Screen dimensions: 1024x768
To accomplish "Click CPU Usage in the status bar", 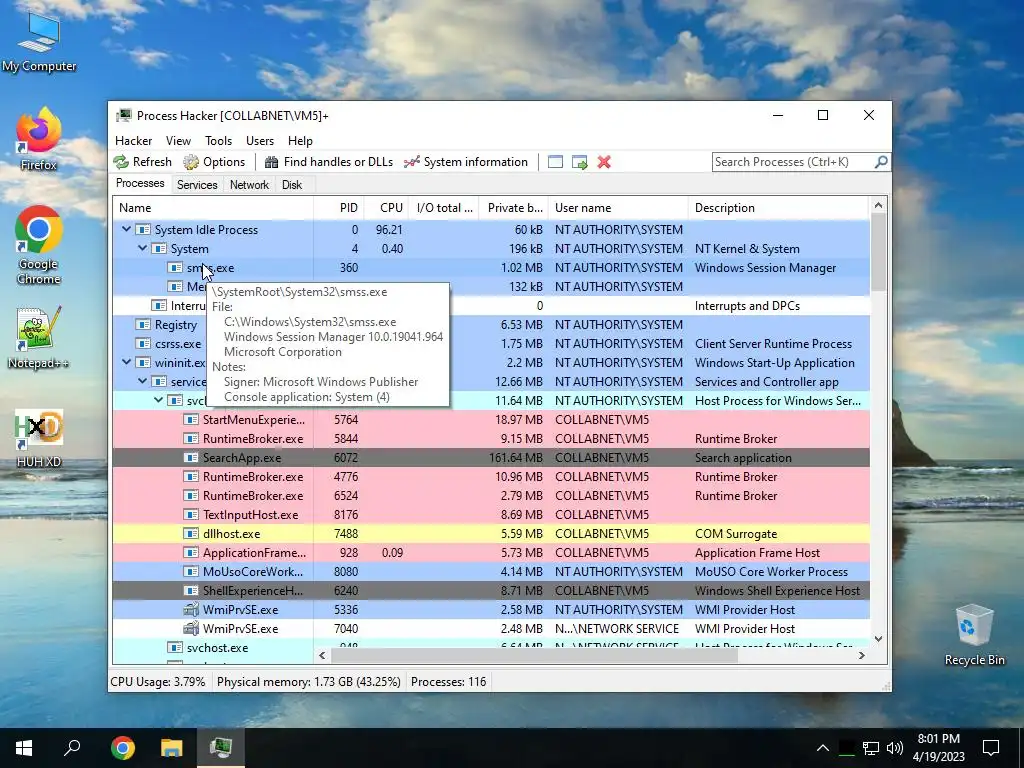I will pos(158,682).
